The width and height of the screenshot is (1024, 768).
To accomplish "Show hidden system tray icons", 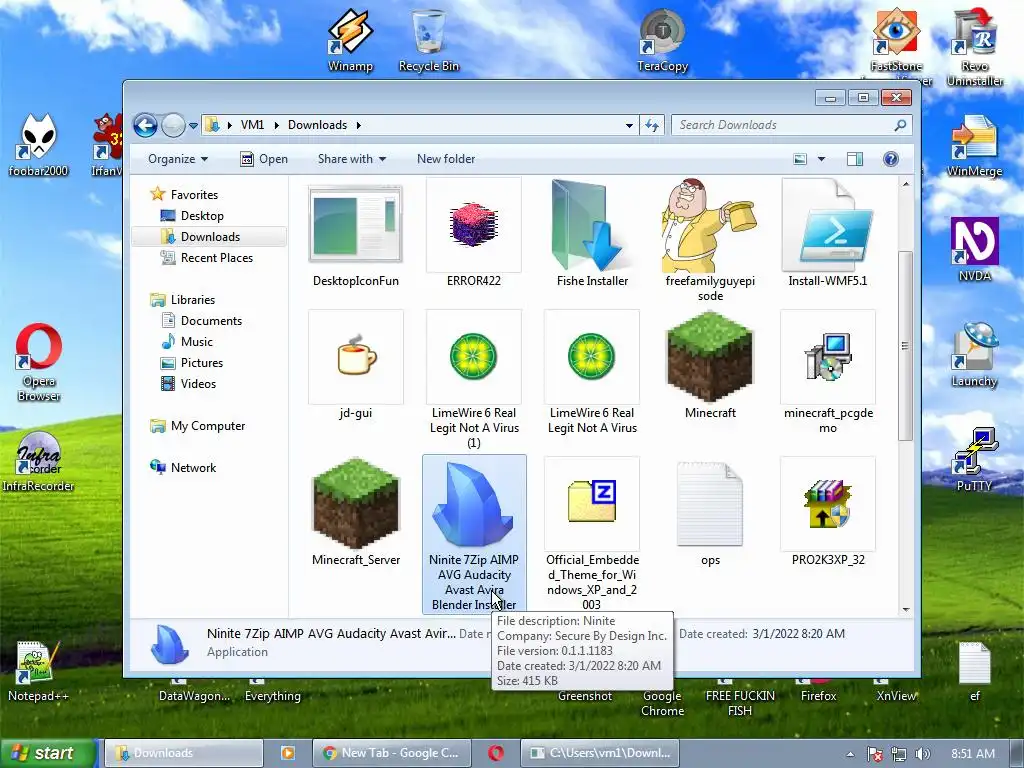I will tap(850, 754).
